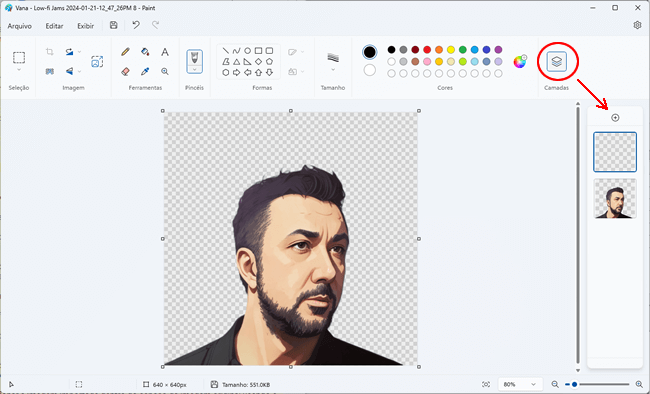650x394 pixels.
Task: Select the portrait layer thumbnail
Action: coord(615,198)
